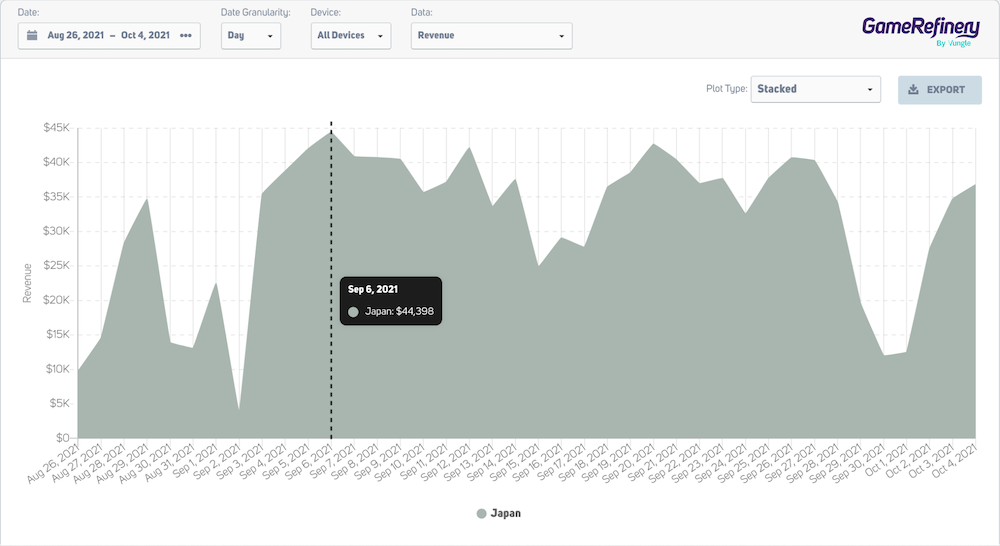This screenshot has width=1000, height=546.
Task: Click the Oct 4, 2021 x-axis label
Action: pyautogui.click(x=954, y=461)
